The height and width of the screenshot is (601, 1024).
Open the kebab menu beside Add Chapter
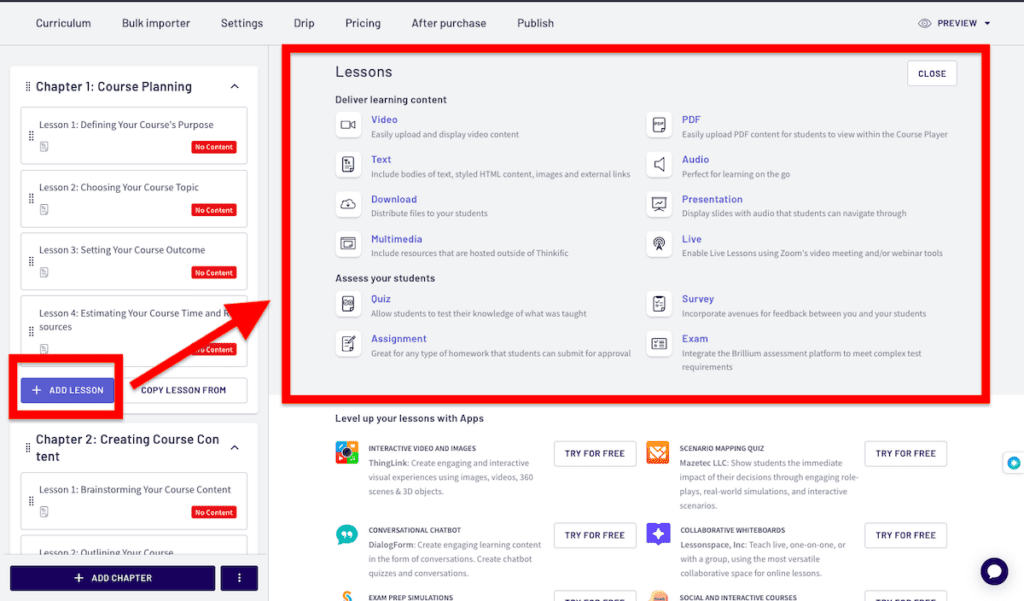coord(238,578)
